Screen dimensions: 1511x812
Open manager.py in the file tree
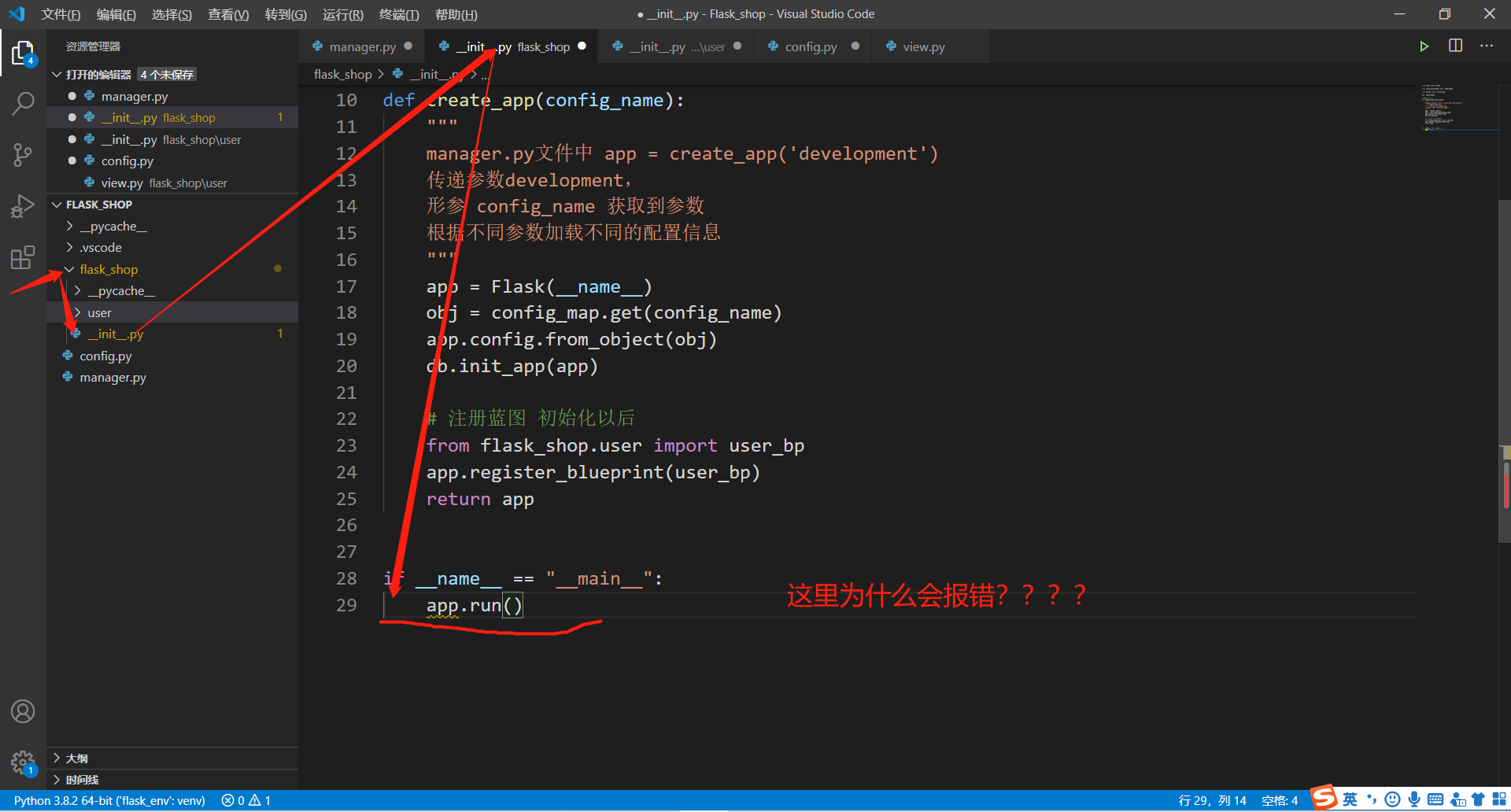[x=172, y=378]
